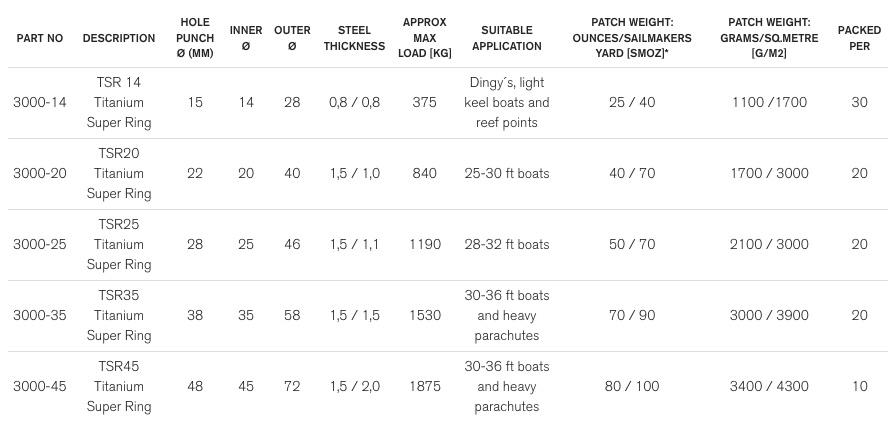The image size is (893, 421).
Task: Click the 25-30 ft boats application cell
Action: click(x=506, y=173)
